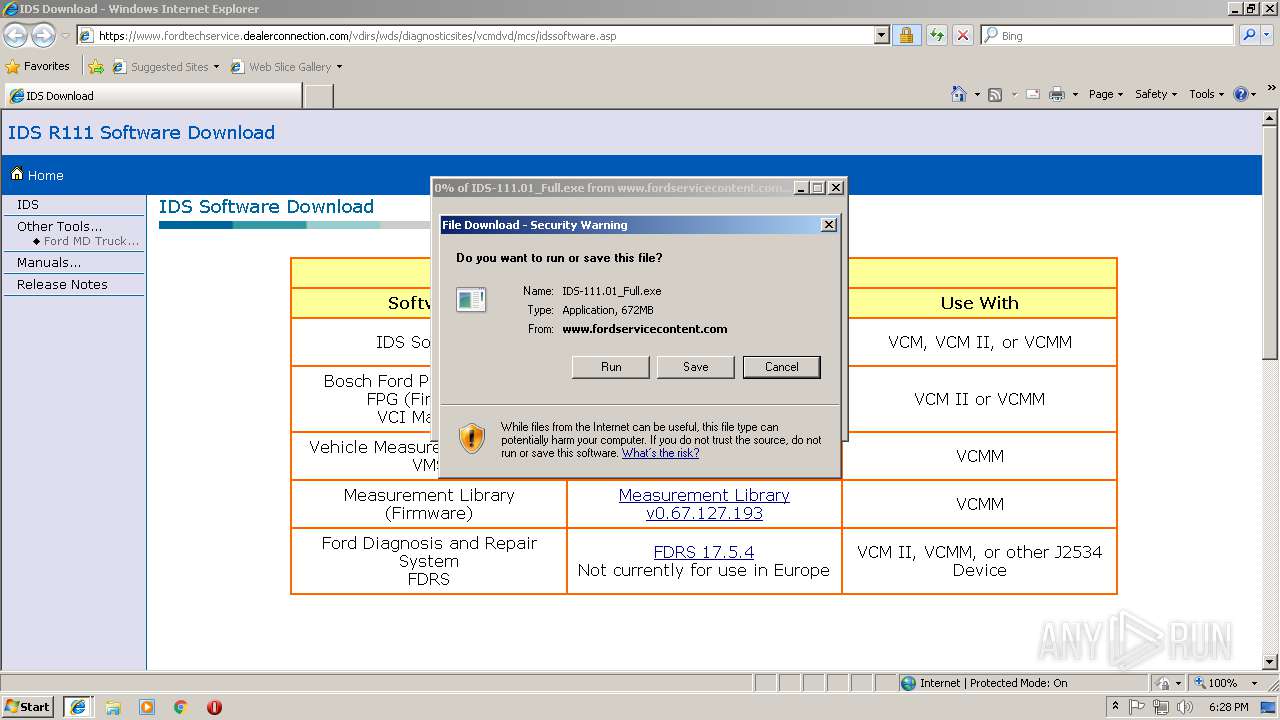Open Home button dropdown arrow
The image size is (1280, 720).
tap(977, 94)
